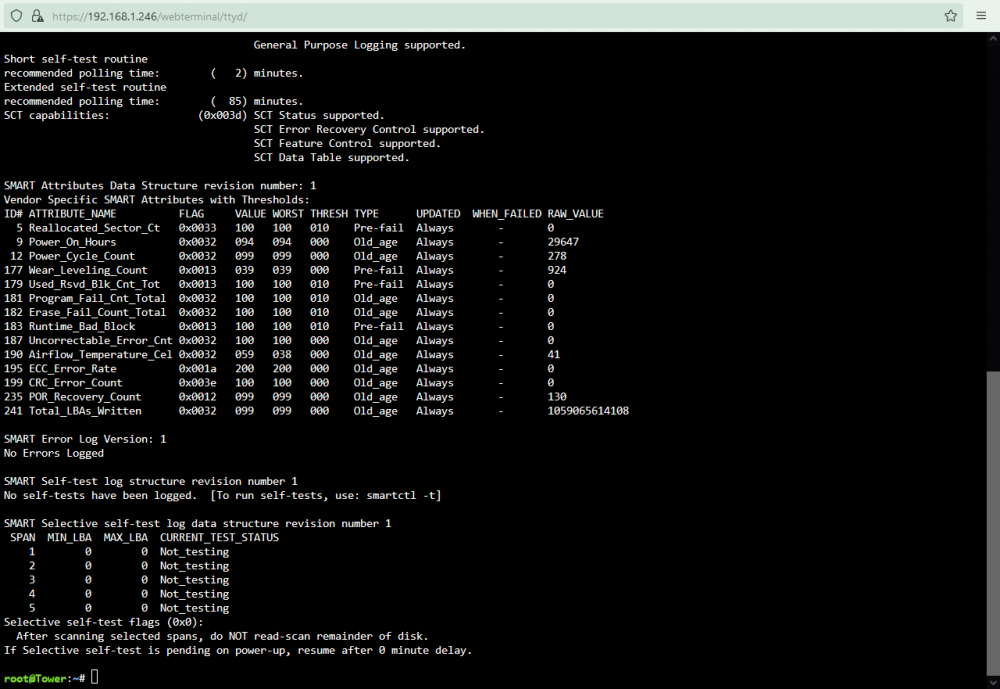Click the Runtime_Bad_Block attribute name
This screenshot has height=689, width=1000.
[x=82, y=327]
